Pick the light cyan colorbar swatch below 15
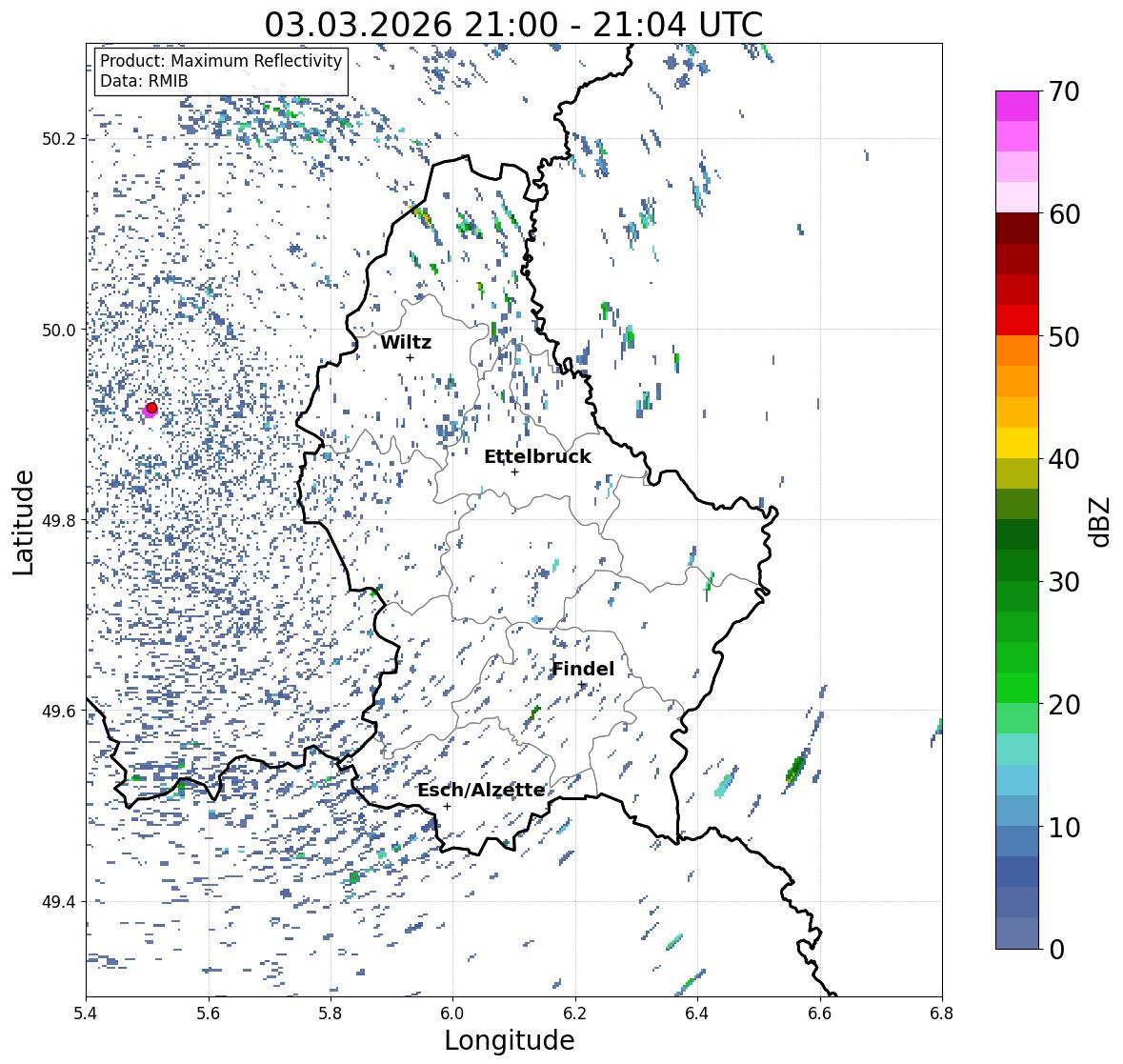Image resolution: width=1123 pixels, height=1064 pixels. coord(1017,780)
